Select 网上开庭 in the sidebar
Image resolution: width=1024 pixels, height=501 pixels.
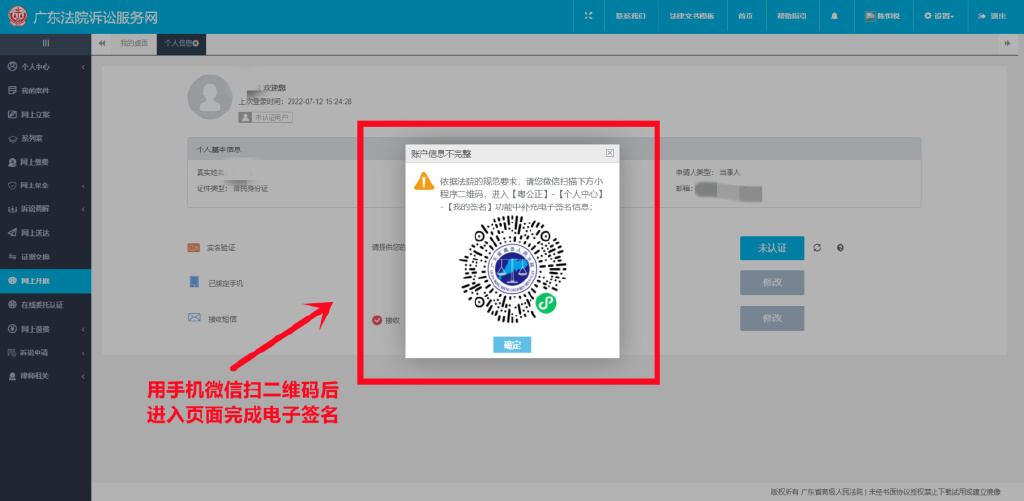click(x=45, y=281)
